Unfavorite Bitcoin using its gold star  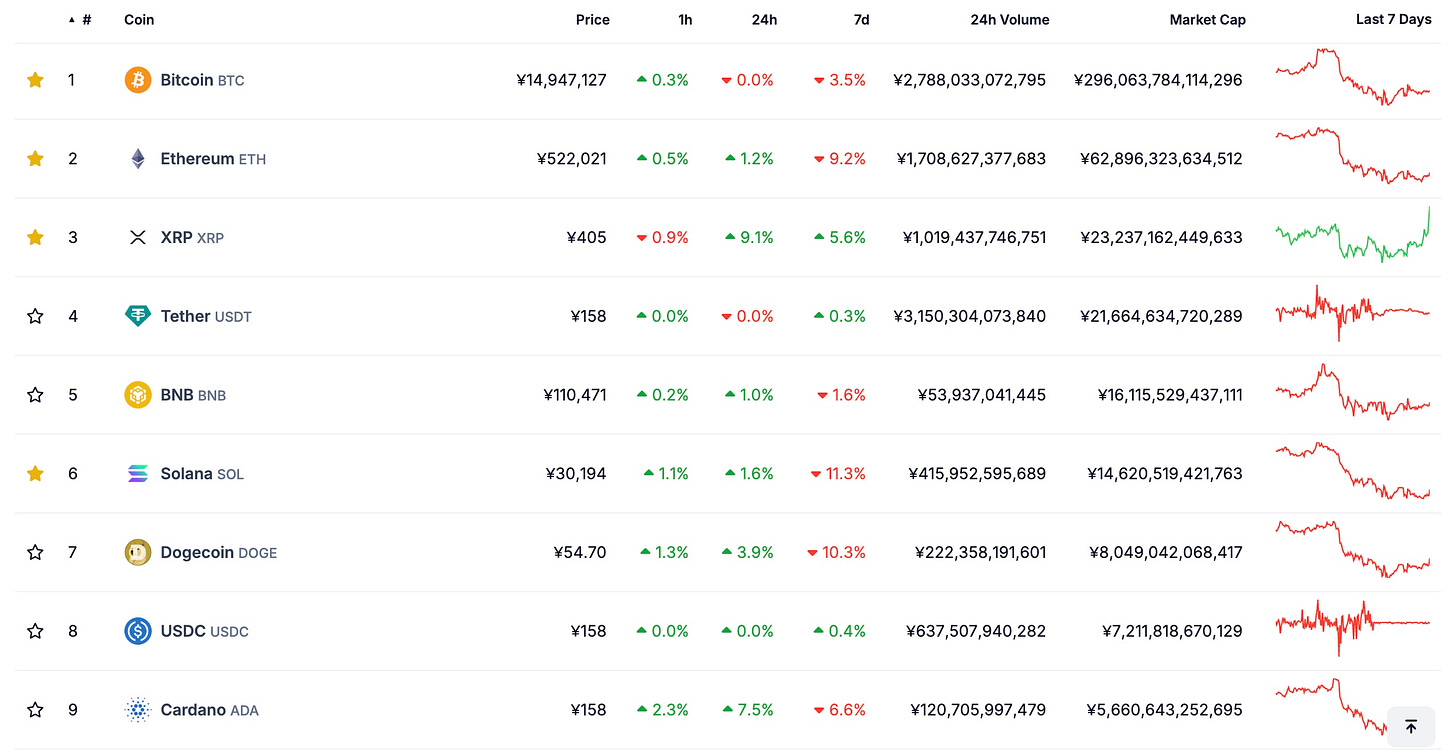click(x=35, y=80)
